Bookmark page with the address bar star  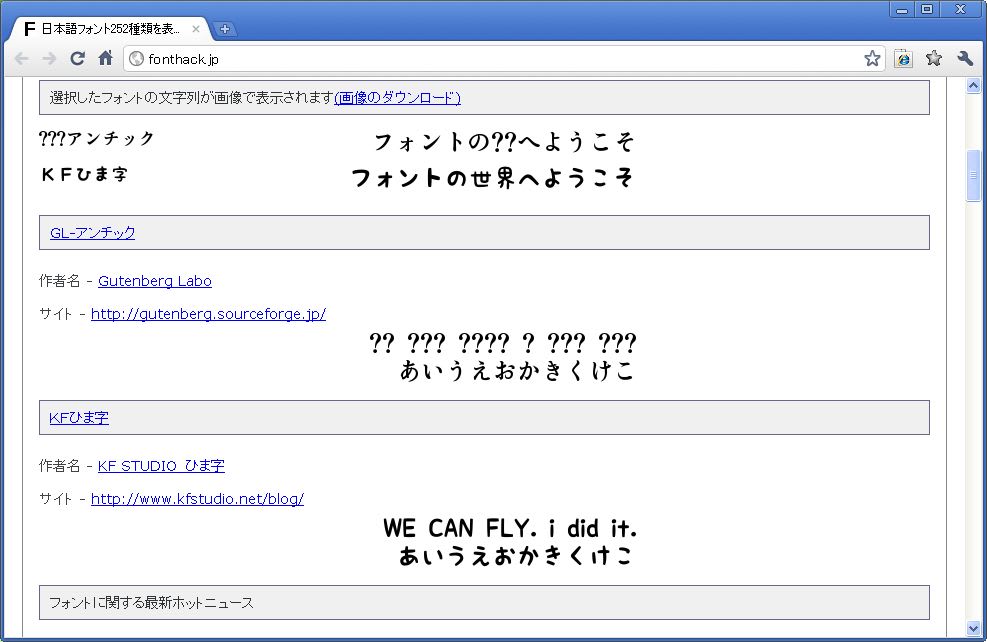tap(872, 59)
